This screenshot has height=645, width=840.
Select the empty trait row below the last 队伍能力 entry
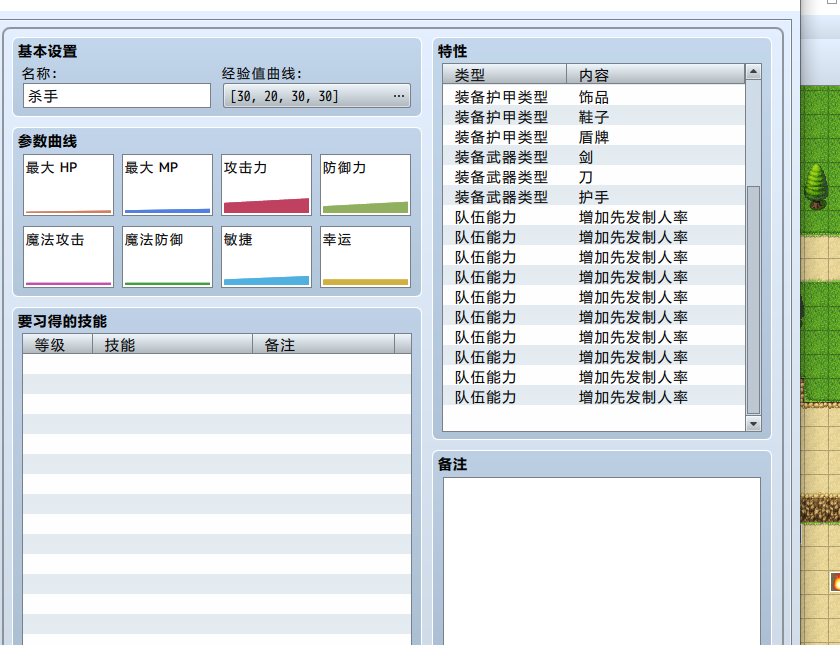tap(594, 417)
